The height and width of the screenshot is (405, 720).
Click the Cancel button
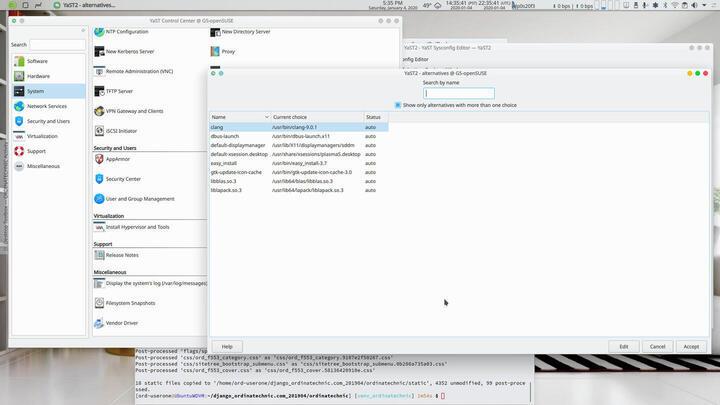click(658, 347)
